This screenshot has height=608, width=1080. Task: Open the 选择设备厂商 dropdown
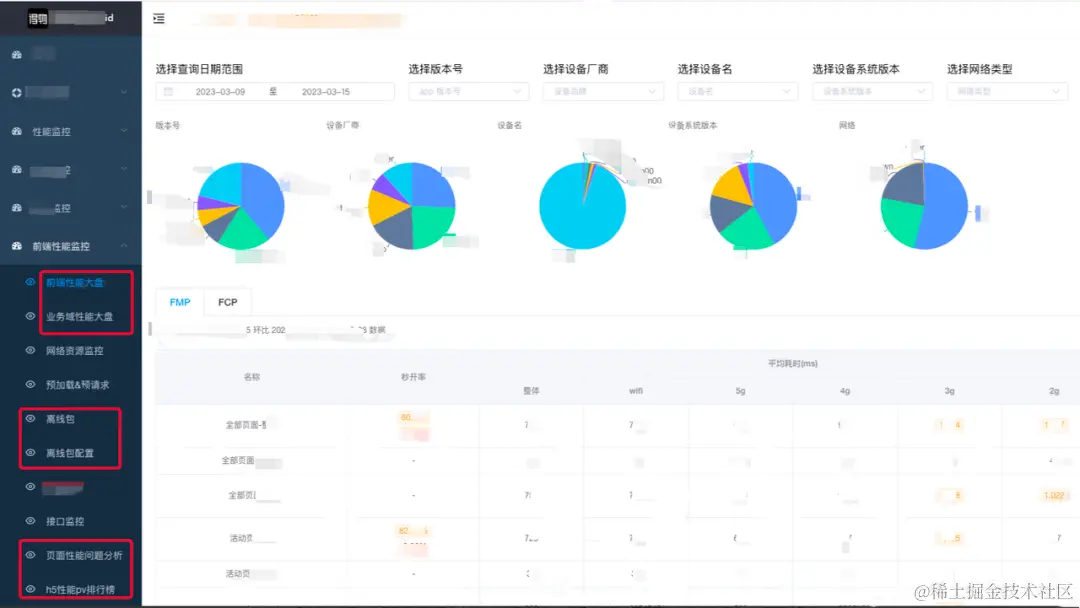[603, 92]
